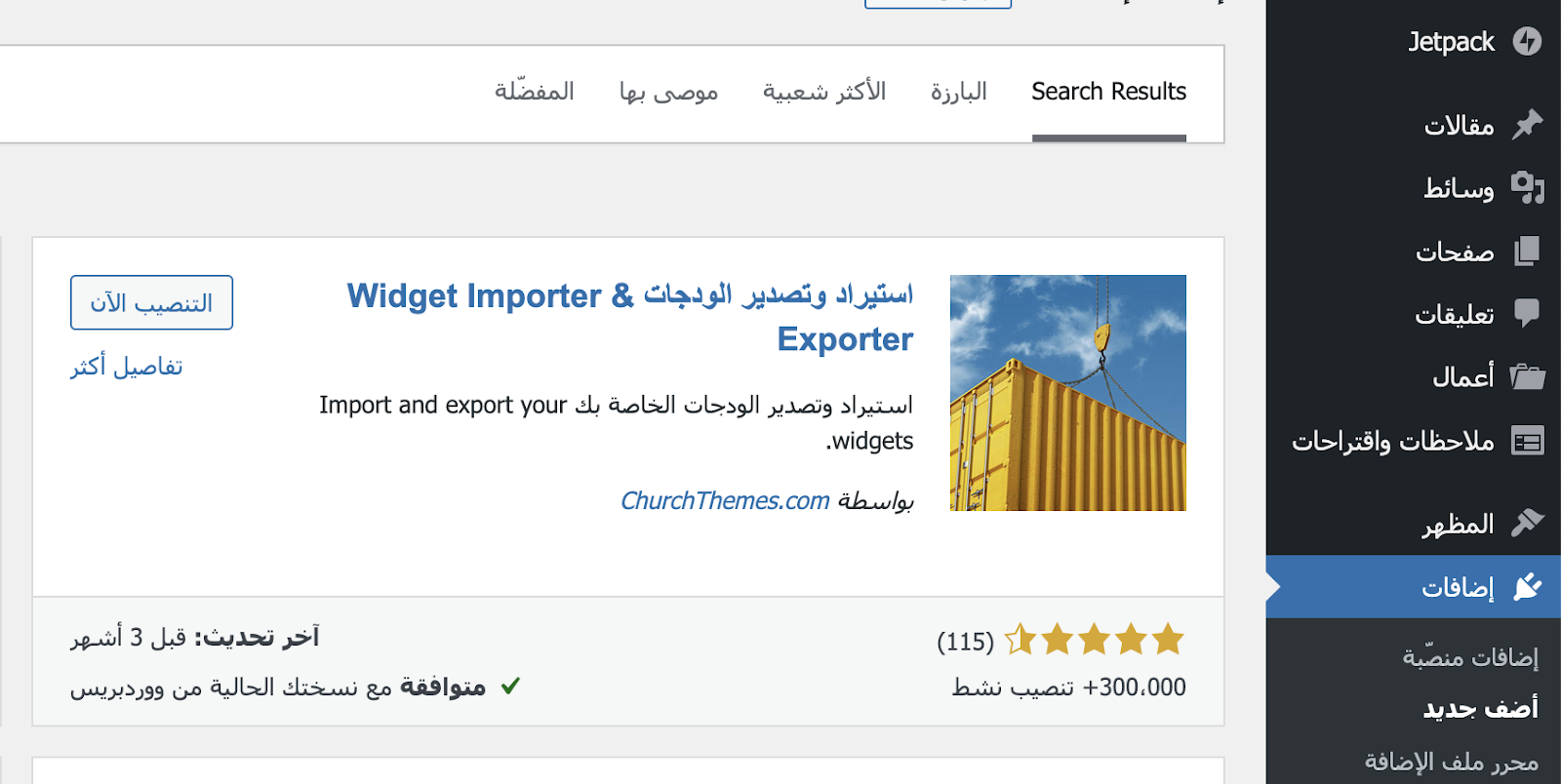Open the Popular tab (الأكثر شعبية)
Screen dimensions: 1561x784
pyautogui.click(x=824, y=92)
